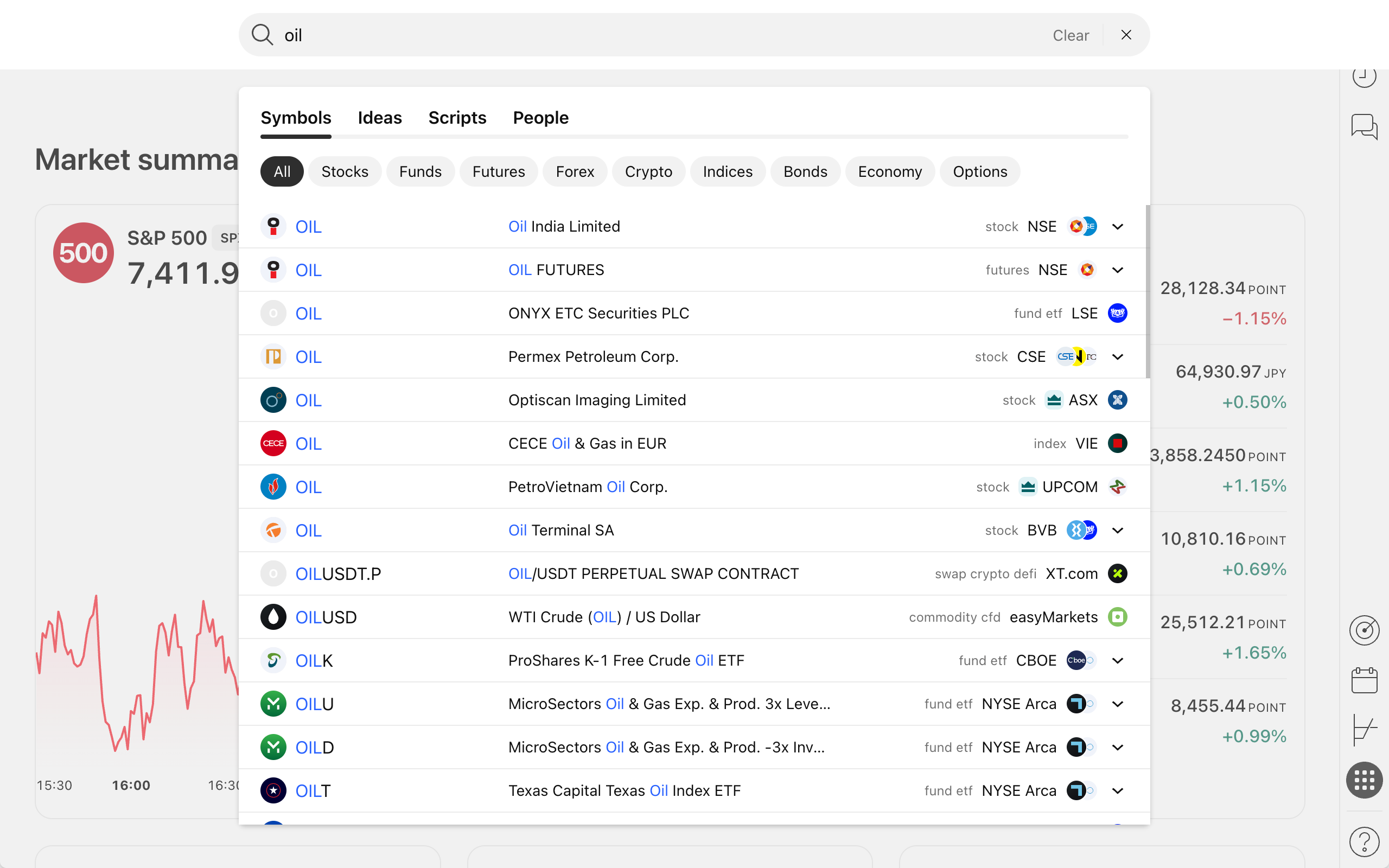Filter results by Bonds
This screenshot has width=1389, height=868.
pos(805,171)
